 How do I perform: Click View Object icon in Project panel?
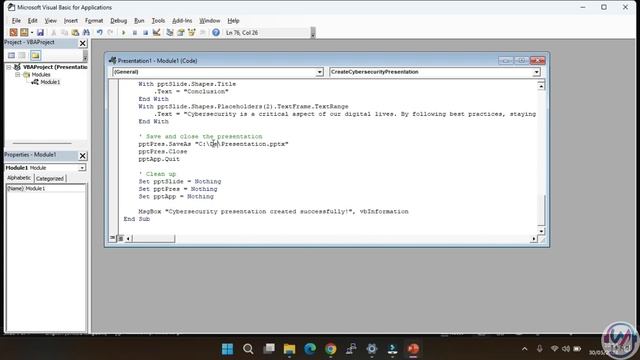click(x=22, y=55)
